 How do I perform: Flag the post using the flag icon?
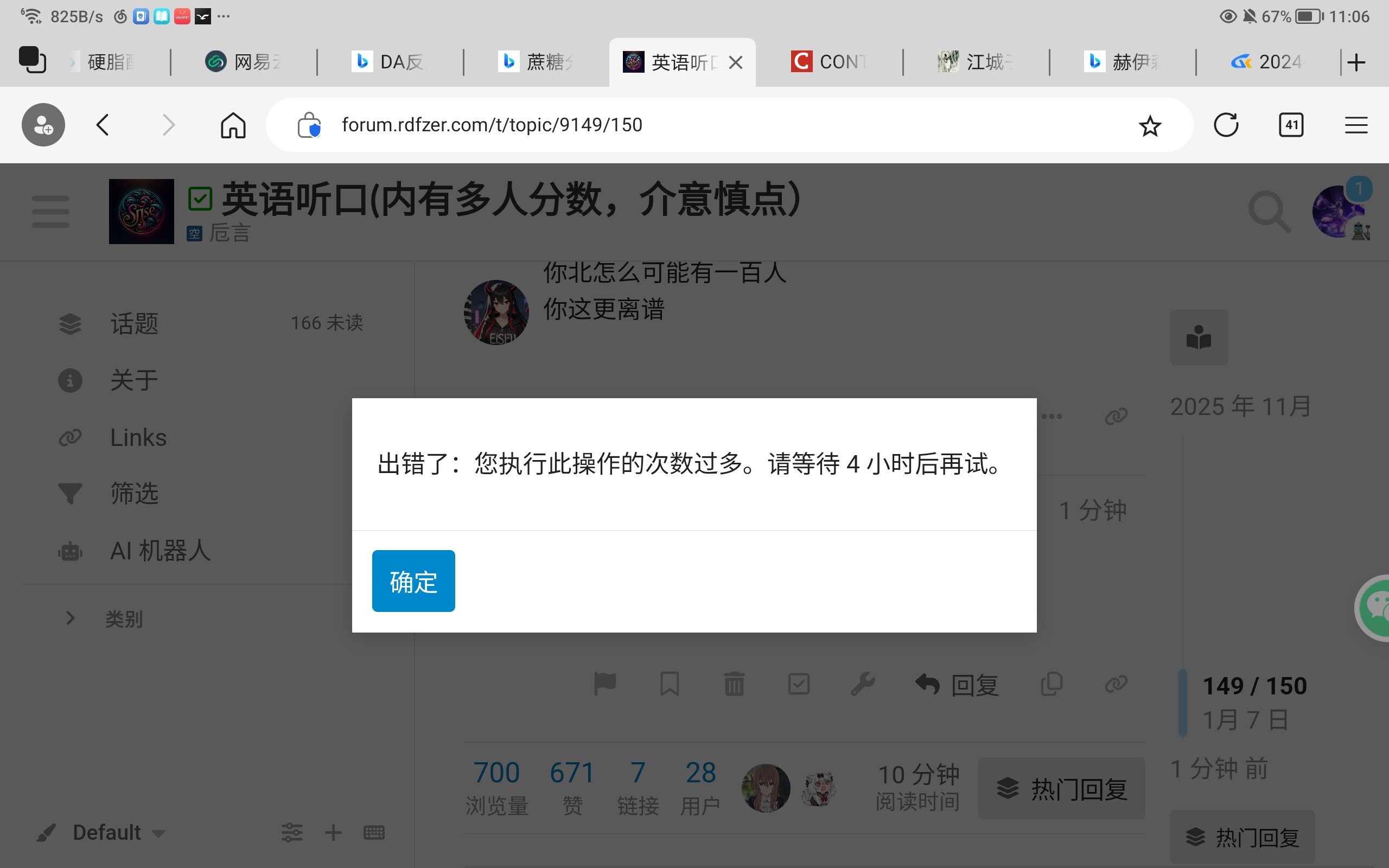(606, 684)
